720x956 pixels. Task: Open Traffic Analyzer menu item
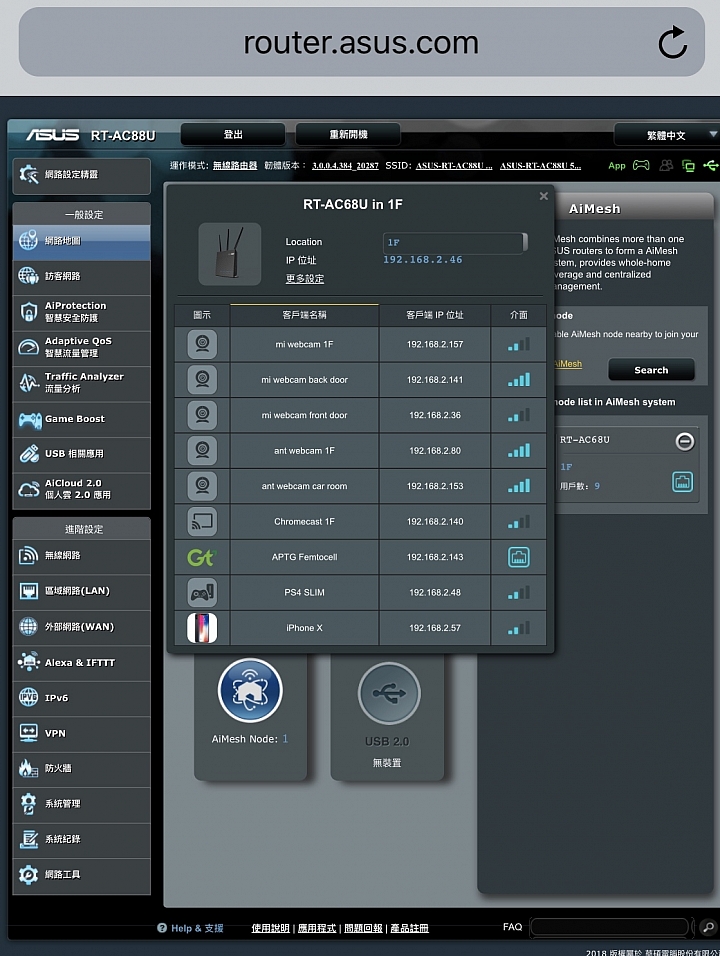coord(82,383)
